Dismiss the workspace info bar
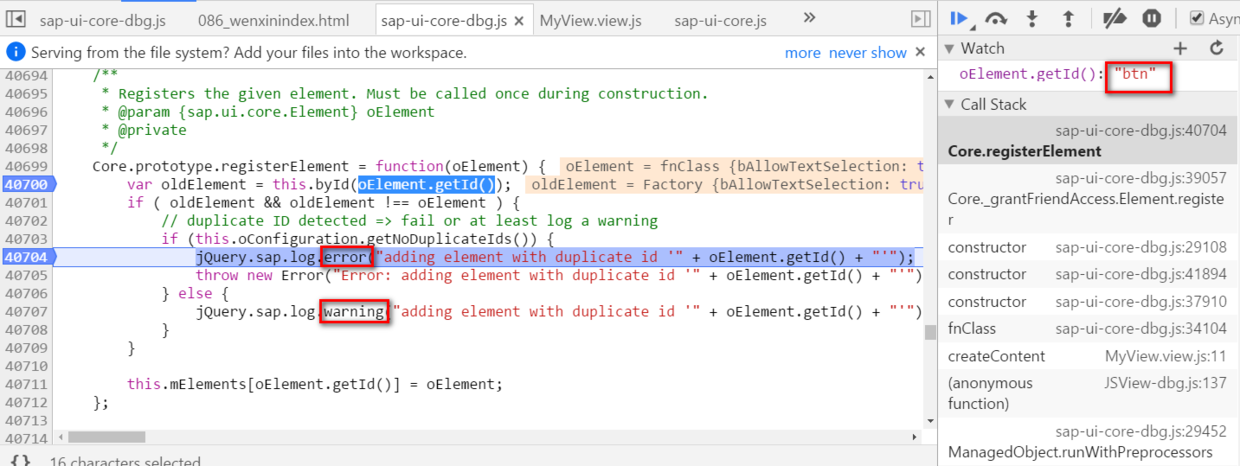 [x=921, y=52]
